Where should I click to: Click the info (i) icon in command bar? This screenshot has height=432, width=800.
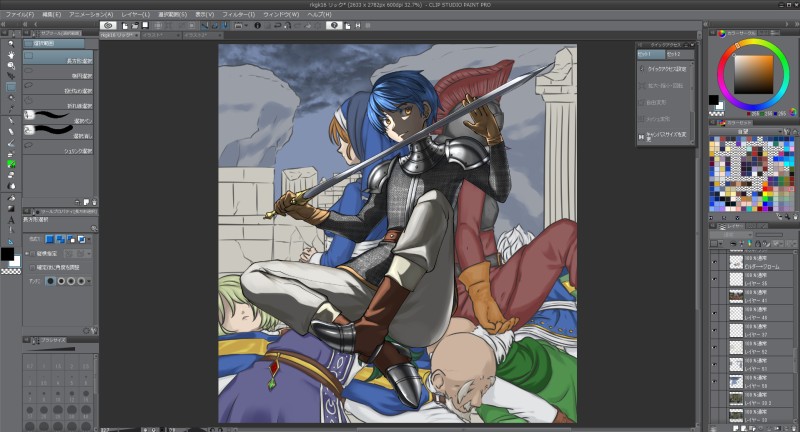click(257, 25)
